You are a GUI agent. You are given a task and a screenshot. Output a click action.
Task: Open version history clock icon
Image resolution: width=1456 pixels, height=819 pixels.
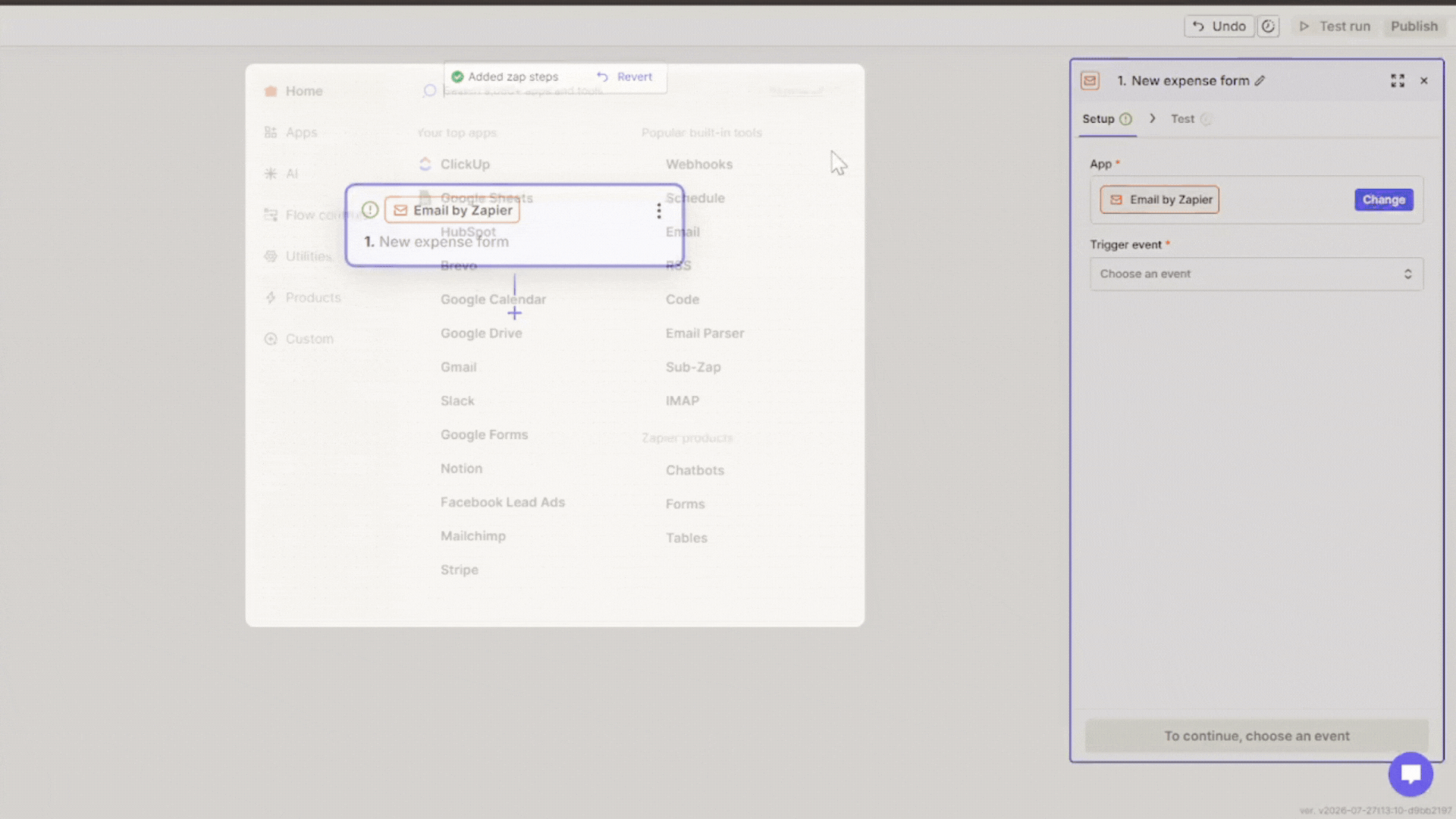pos(1268,27)
